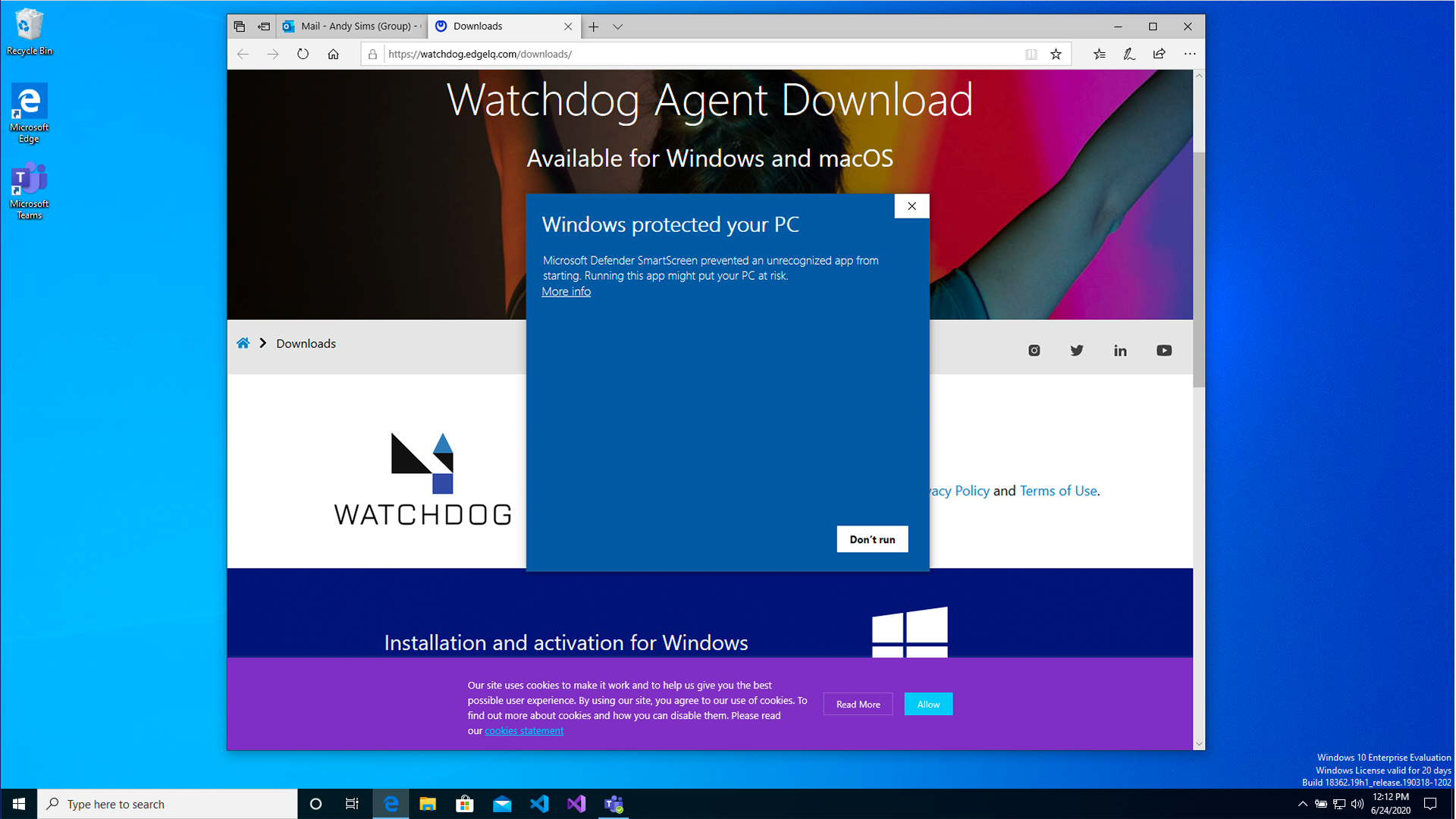Click Read More on cookie banner

point(858,704)
